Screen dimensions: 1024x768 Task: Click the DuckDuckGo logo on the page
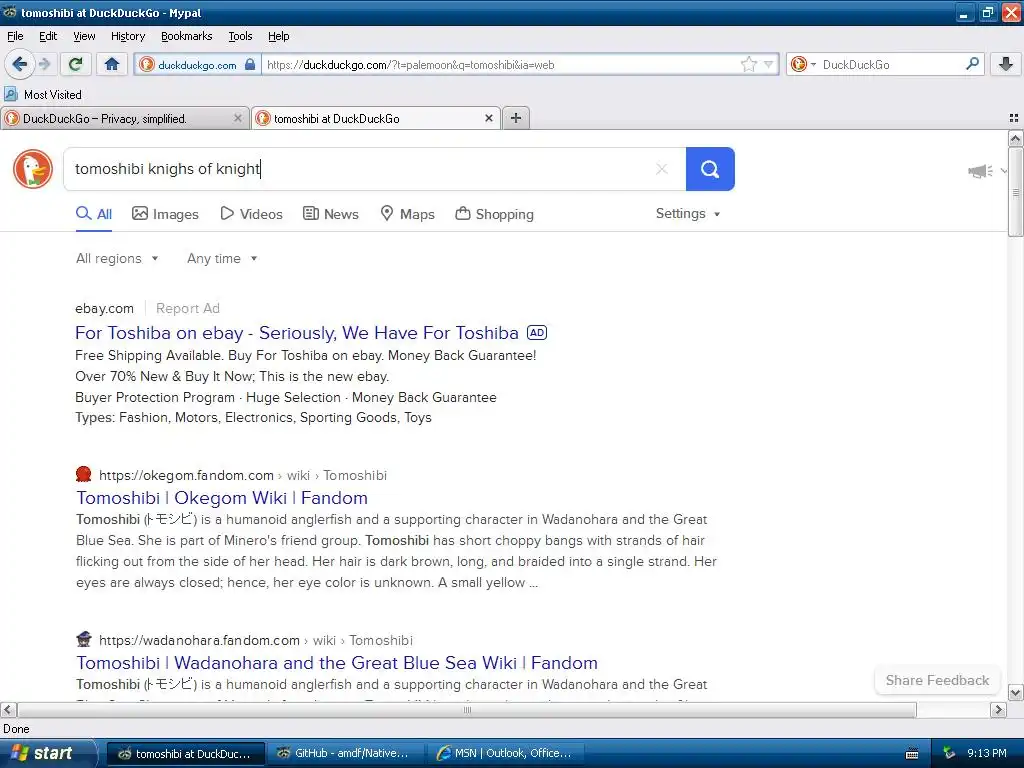33,169
